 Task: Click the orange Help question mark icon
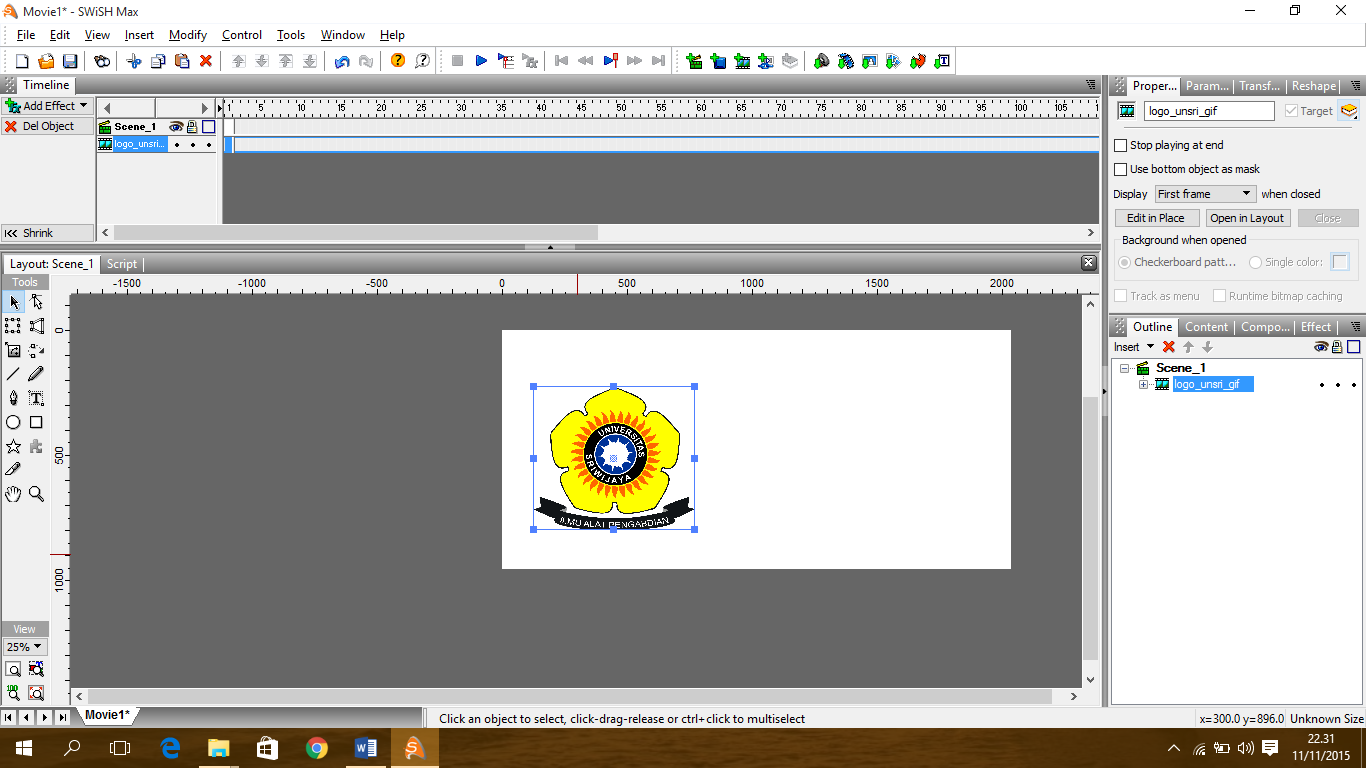[398, 61]
